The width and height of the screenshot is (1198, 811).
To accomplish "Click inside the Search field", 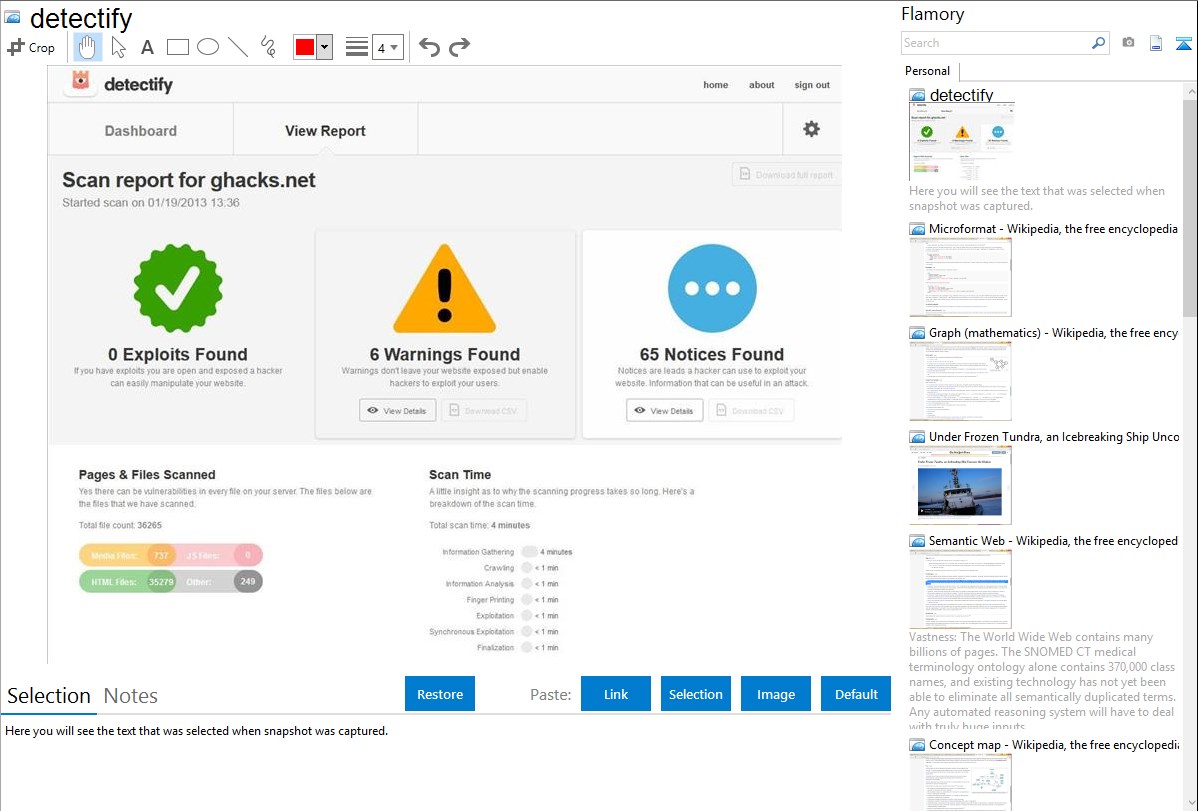I will pos(995,43).
